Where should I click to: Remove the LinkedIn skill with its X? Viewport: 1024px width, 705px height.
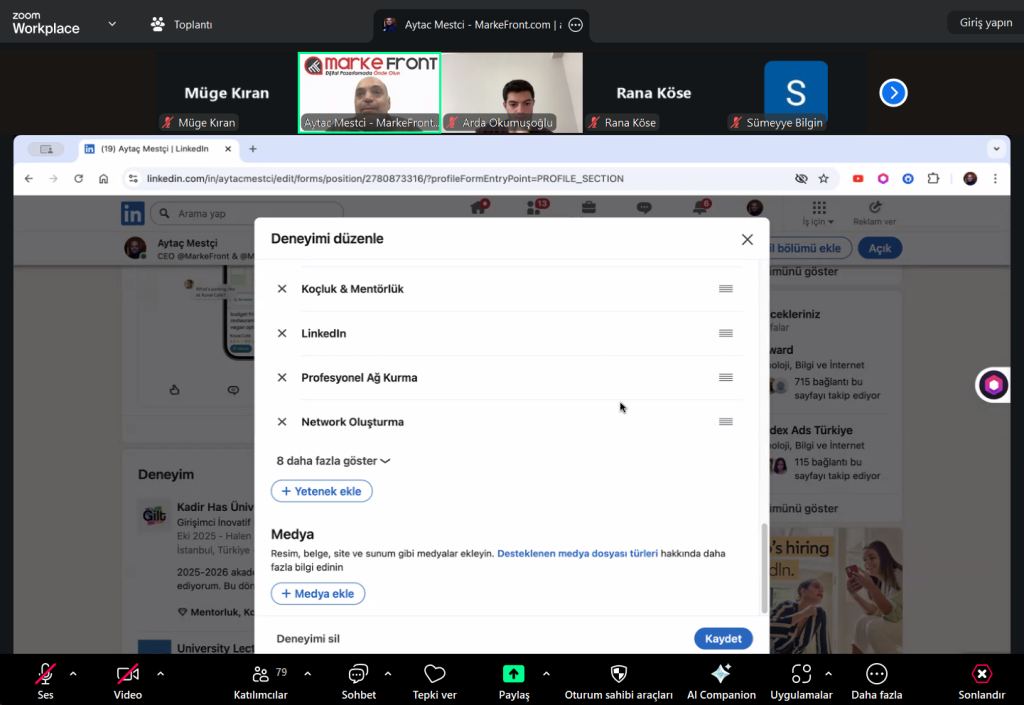point(282,333)
